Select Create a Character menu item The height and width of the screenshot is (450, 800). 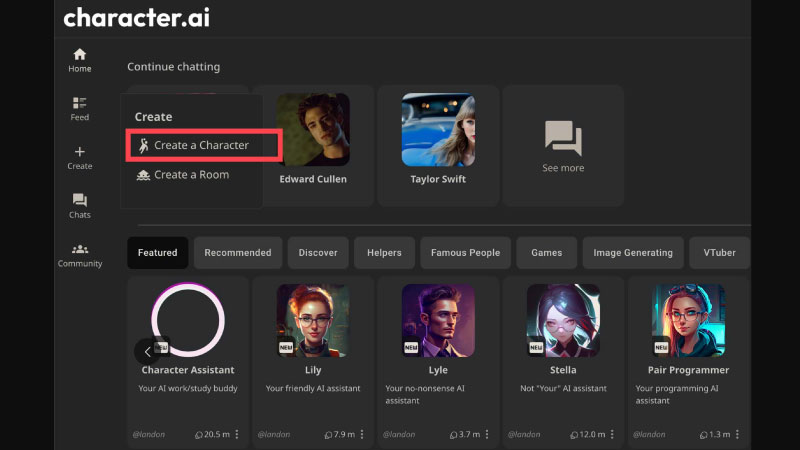point(201,145)
